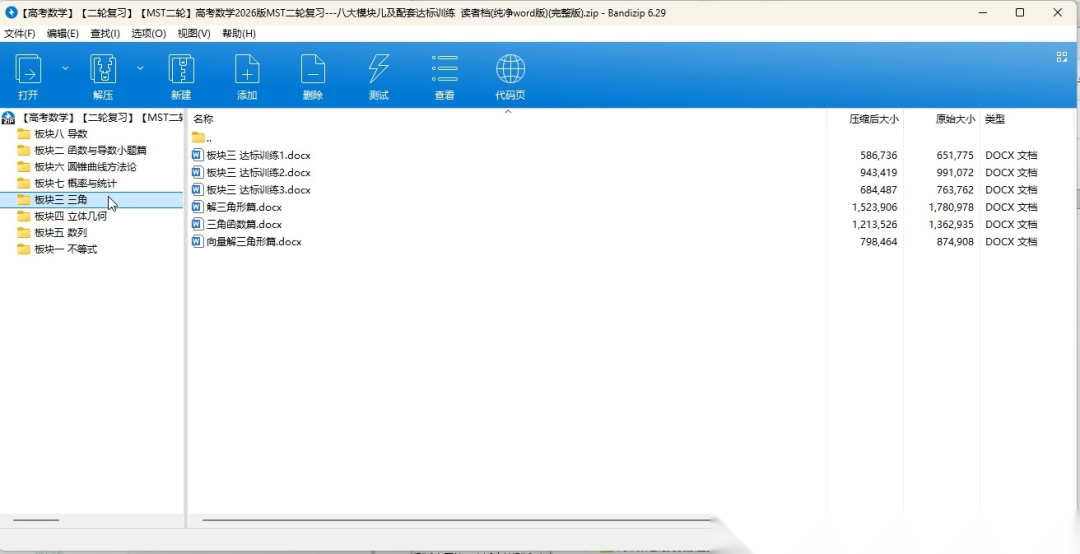The image size is (1080, 554).
Task: Open the dropdown arrow beside 打开
Action: tap(66, 68)
